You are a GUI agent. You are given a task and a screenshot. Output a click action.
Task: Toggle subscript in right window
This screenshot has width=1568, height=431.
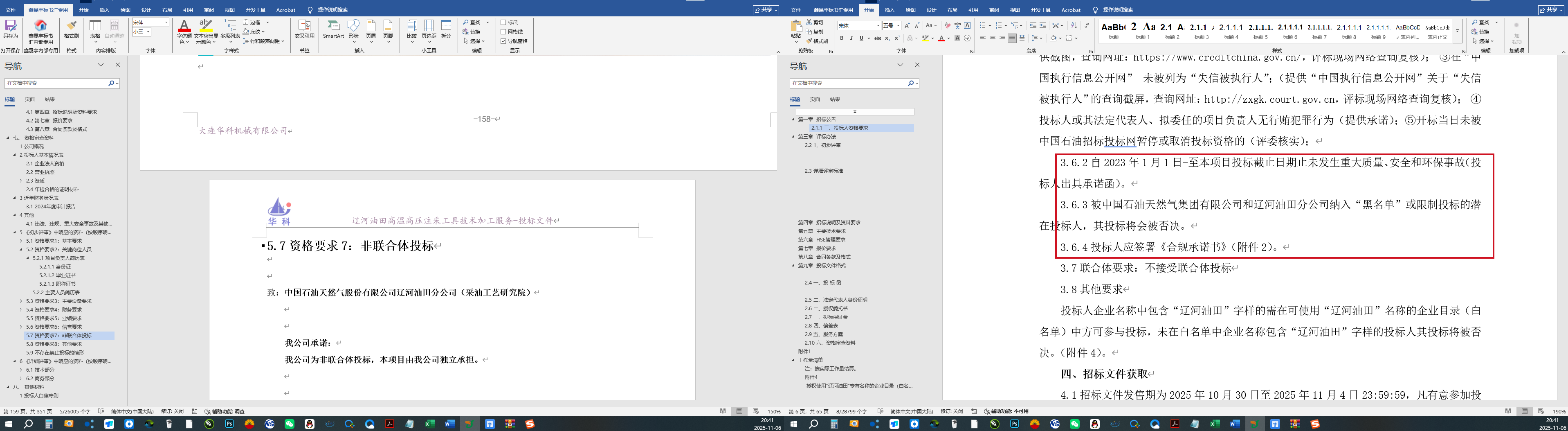point(887,38)
